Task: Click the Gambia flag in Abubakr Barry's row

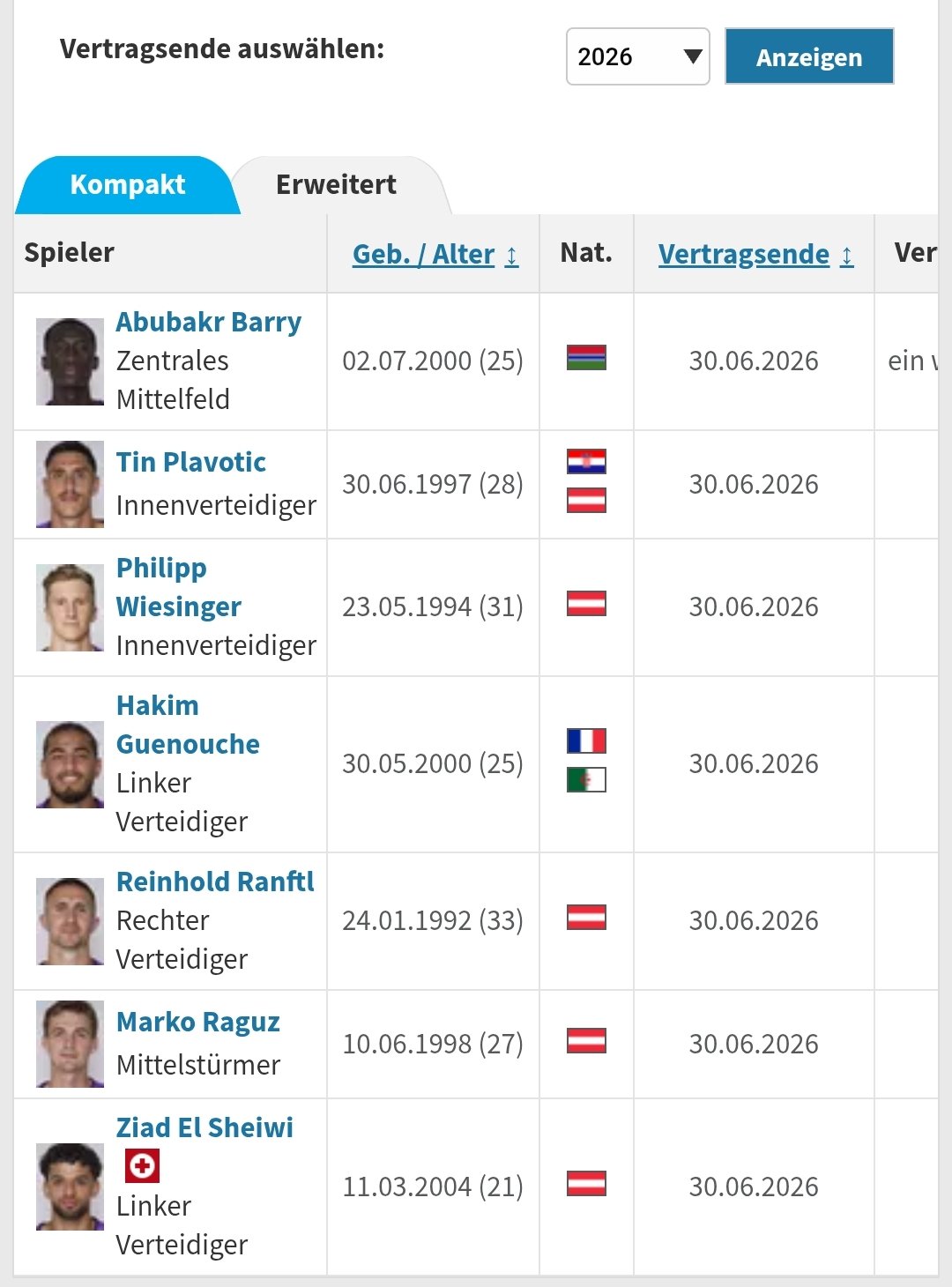Action: tap(586, 358)
